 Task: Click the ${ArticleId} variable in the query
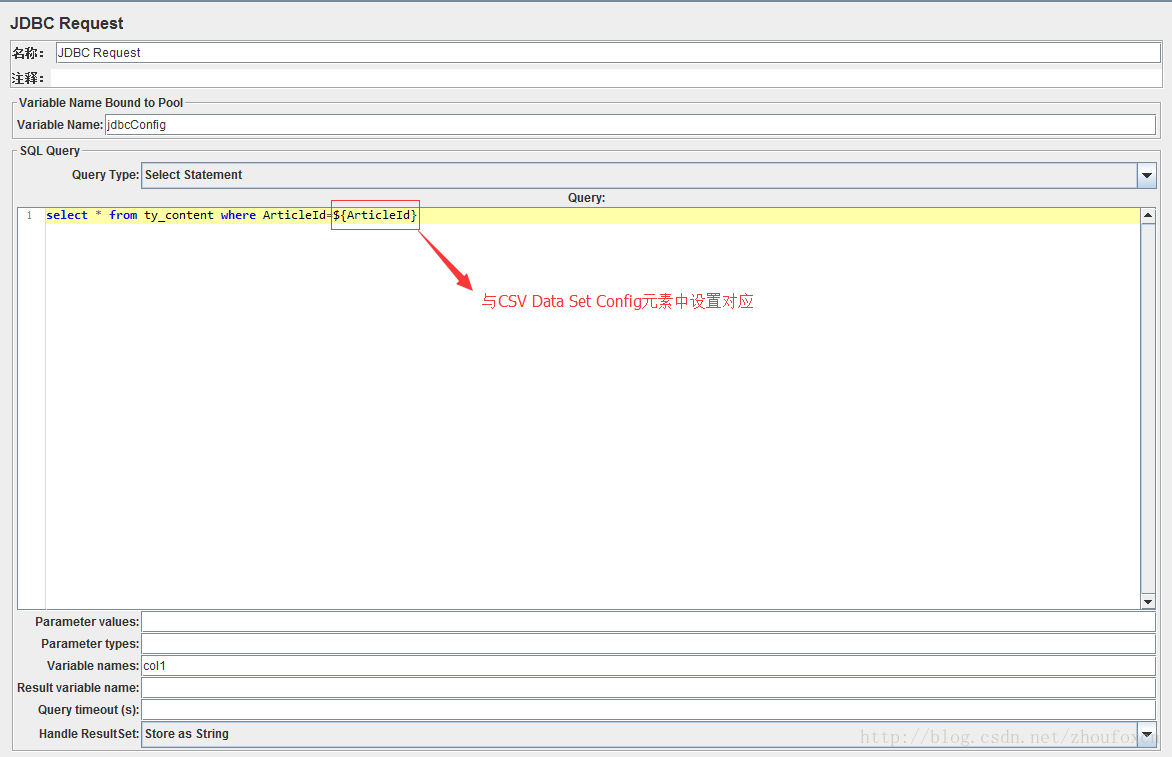coord(374,215)
